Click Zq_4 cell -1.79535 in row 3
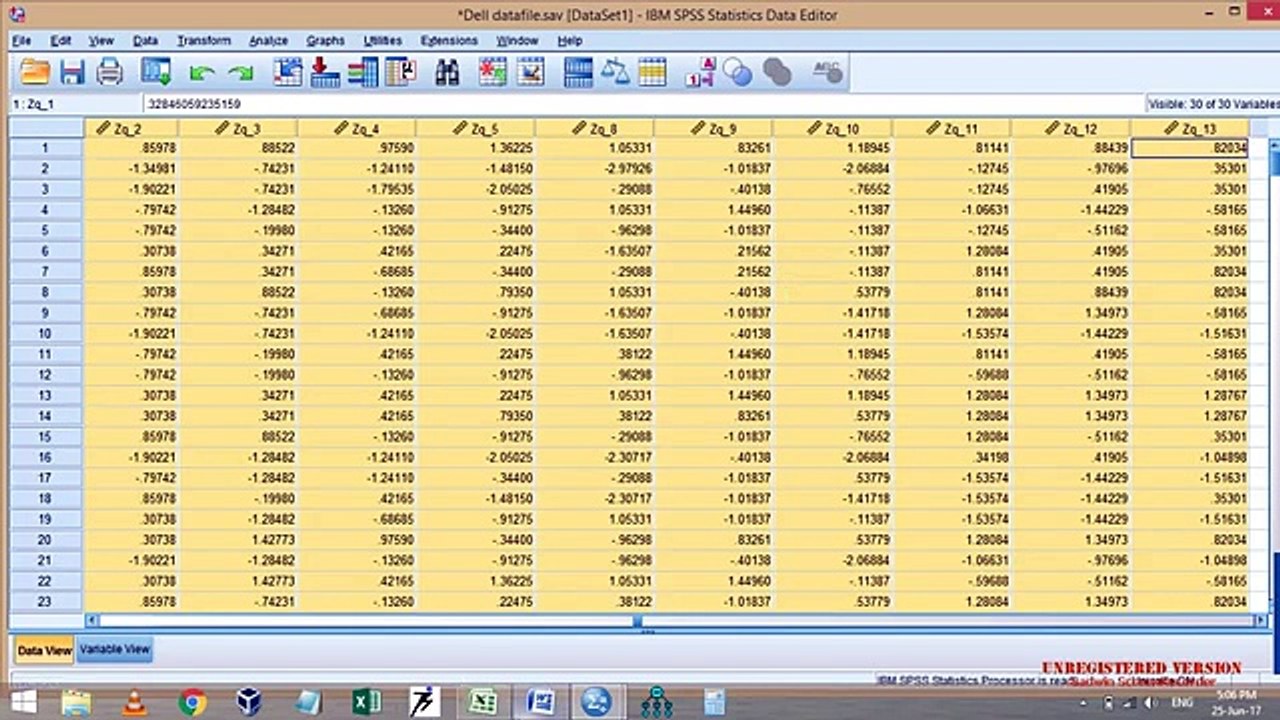Image resolution: width=1280 pixels, height=720 pixels. click(357, 189)
